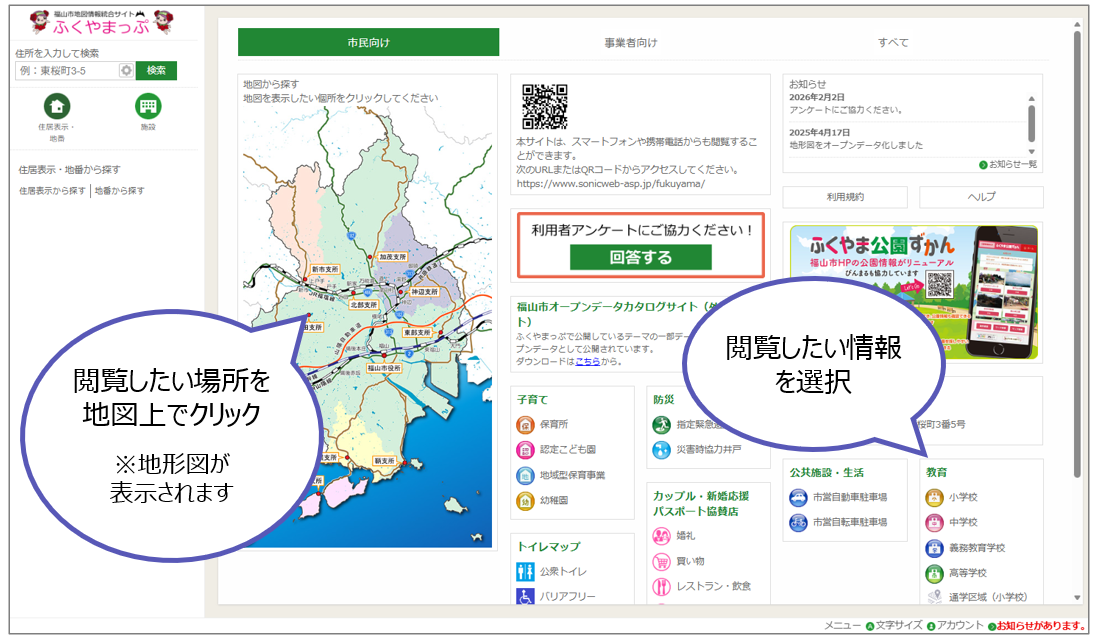Click the 市営自動車駐車場 car parking icon
Screen dimensions: 1093x637
799,498
